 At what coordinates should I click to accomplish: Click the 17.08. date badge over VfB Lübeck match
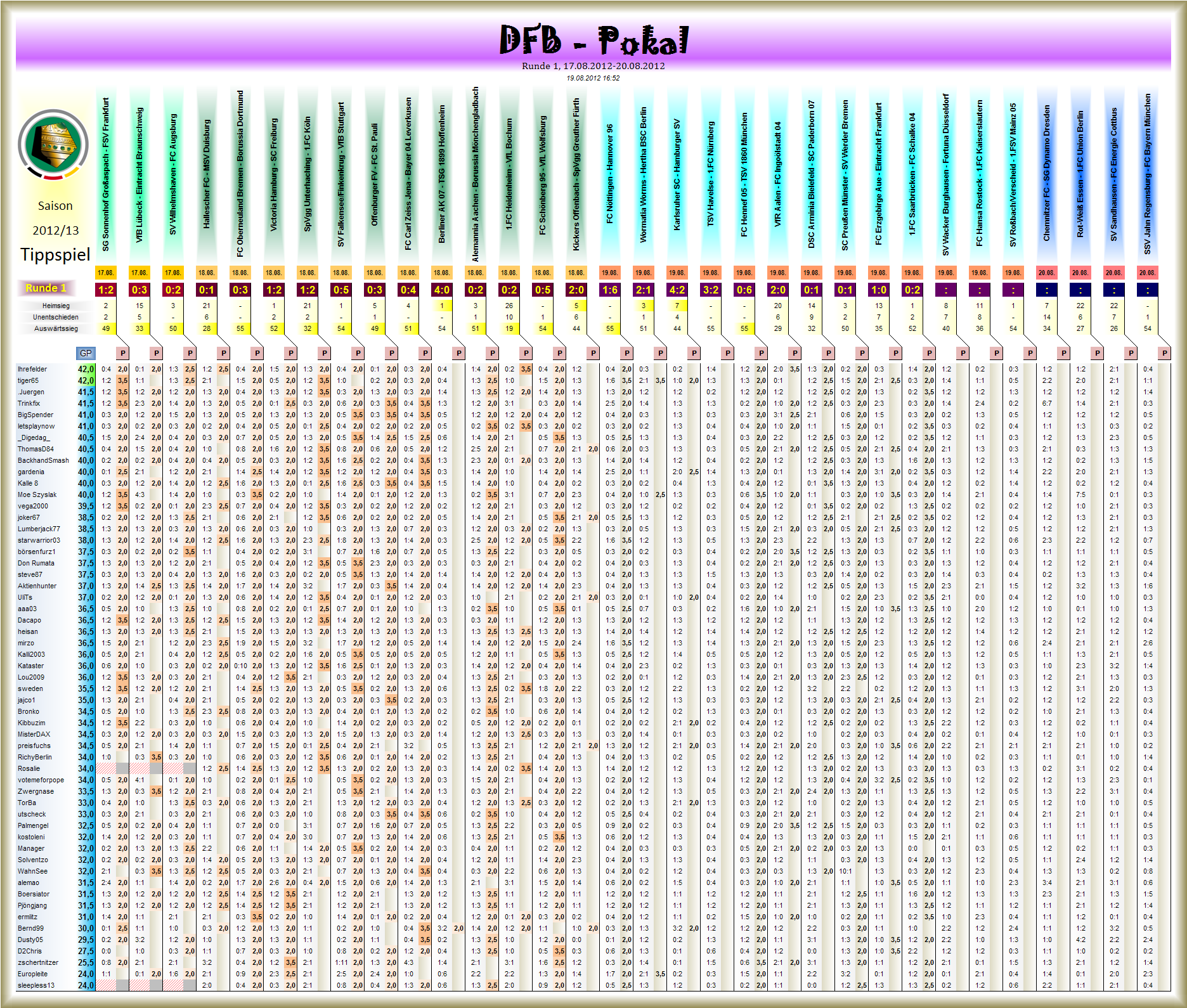pyautogui.click(x=139, y=273)
